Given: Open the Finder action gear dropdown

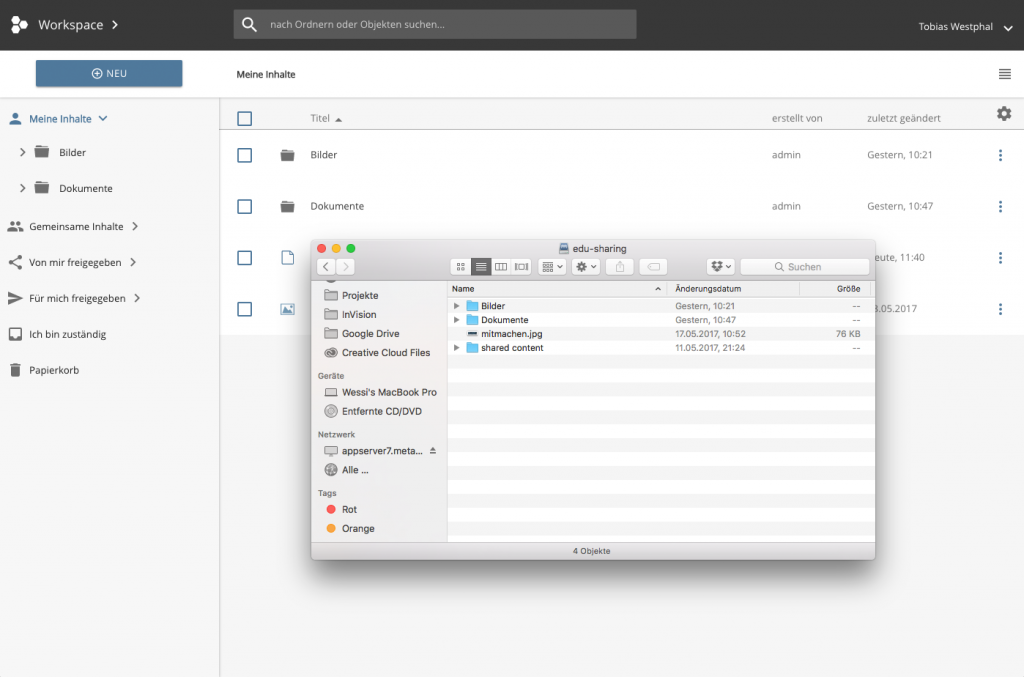Looking at the screenshot, I should [x=585, y=266].
